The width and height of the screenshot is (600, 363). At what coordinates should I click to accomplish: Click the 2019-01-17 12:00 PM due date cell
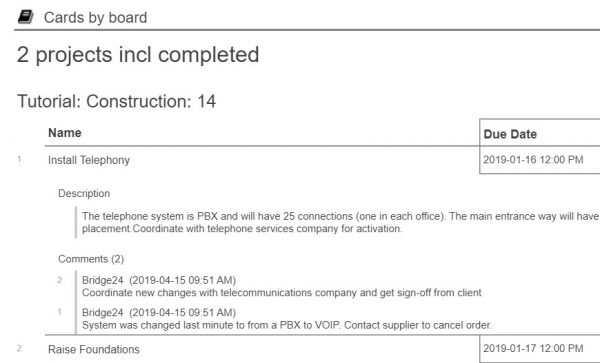tap(533, 348)
